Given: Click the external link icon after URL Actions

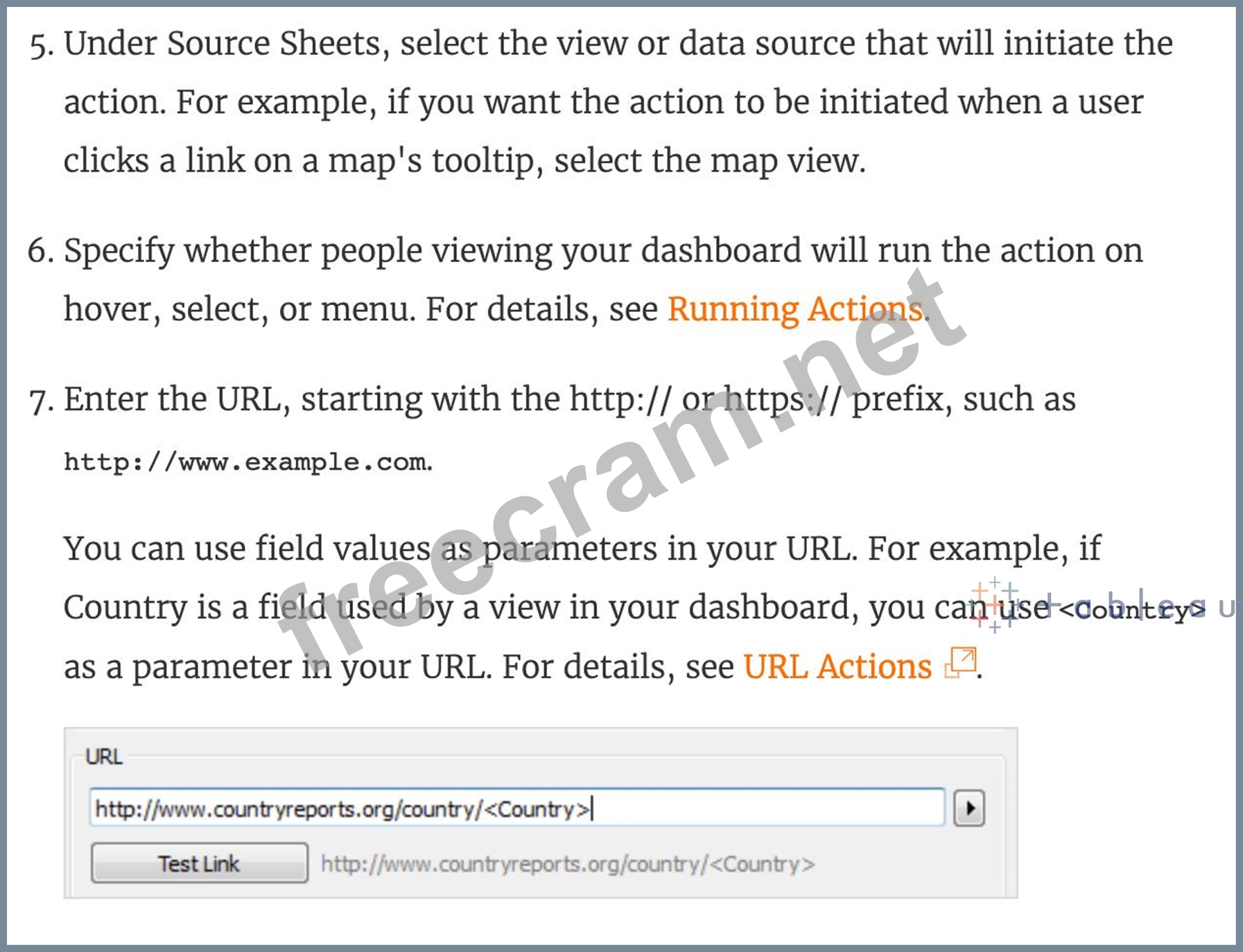Looking at the screenshot, I should click(961, 663).
